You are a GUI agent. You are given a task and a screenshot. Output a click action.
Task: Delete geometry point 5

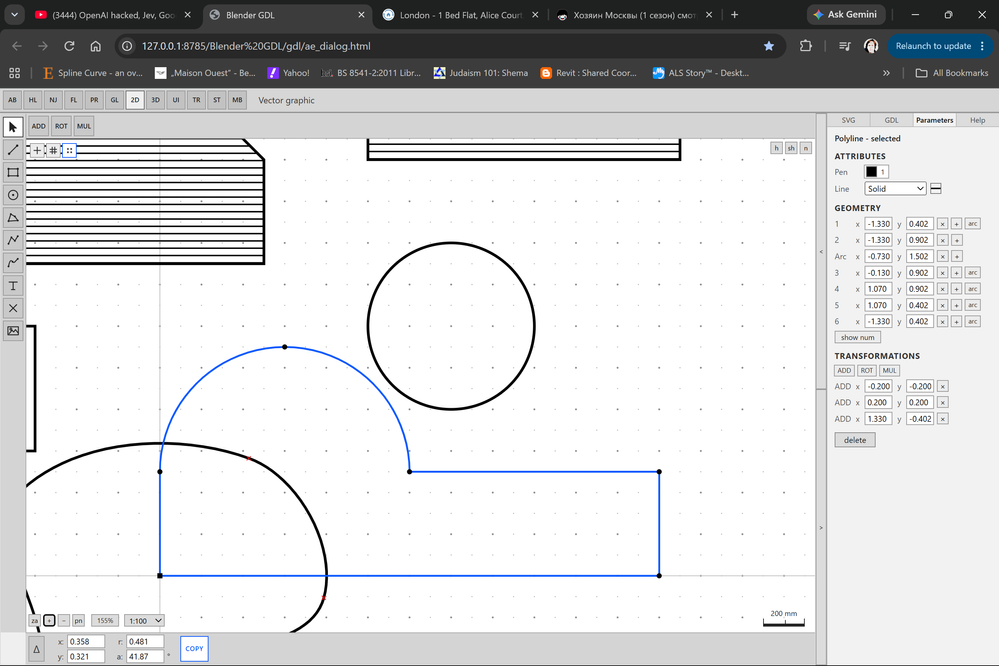coord(942,305)
